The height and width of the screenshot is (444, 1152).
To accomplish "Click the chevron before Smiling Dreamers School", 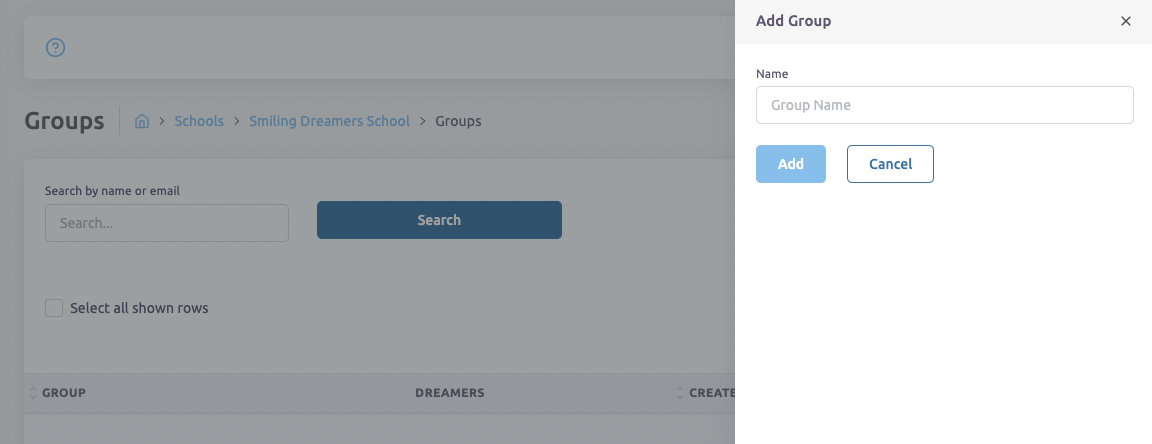I will [237, 121].
